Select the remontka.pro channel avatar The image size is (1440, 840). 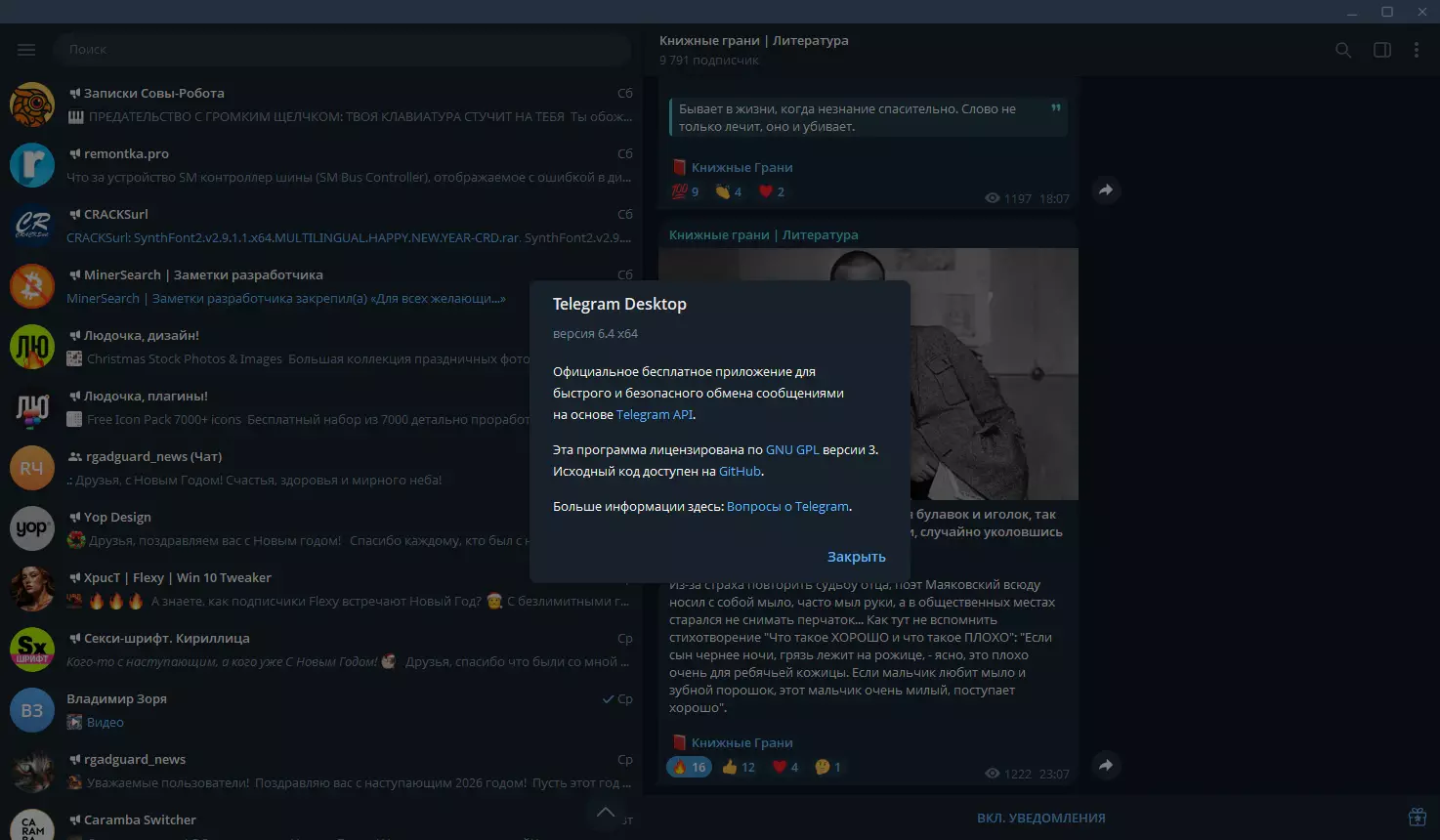31,165
